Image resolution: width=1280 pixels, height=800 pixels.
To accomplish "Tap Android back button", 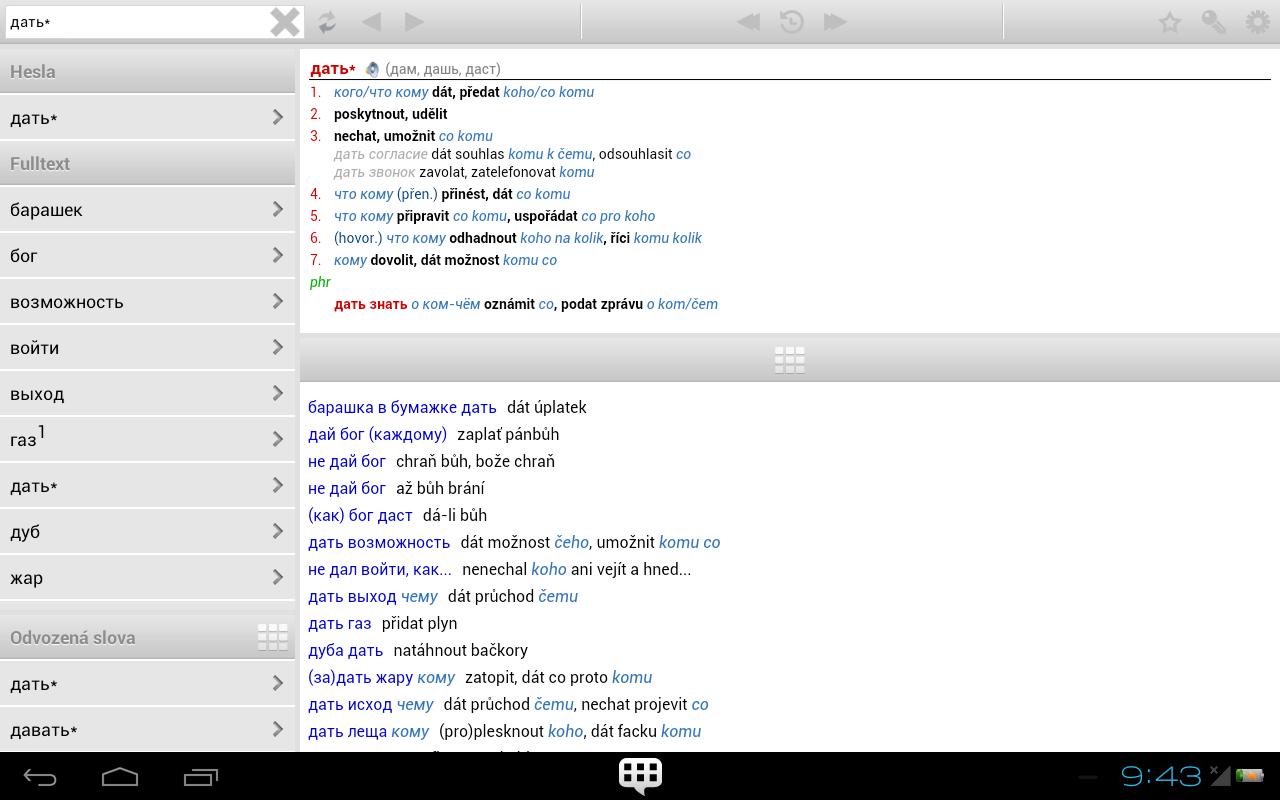I will coord(40,777).
